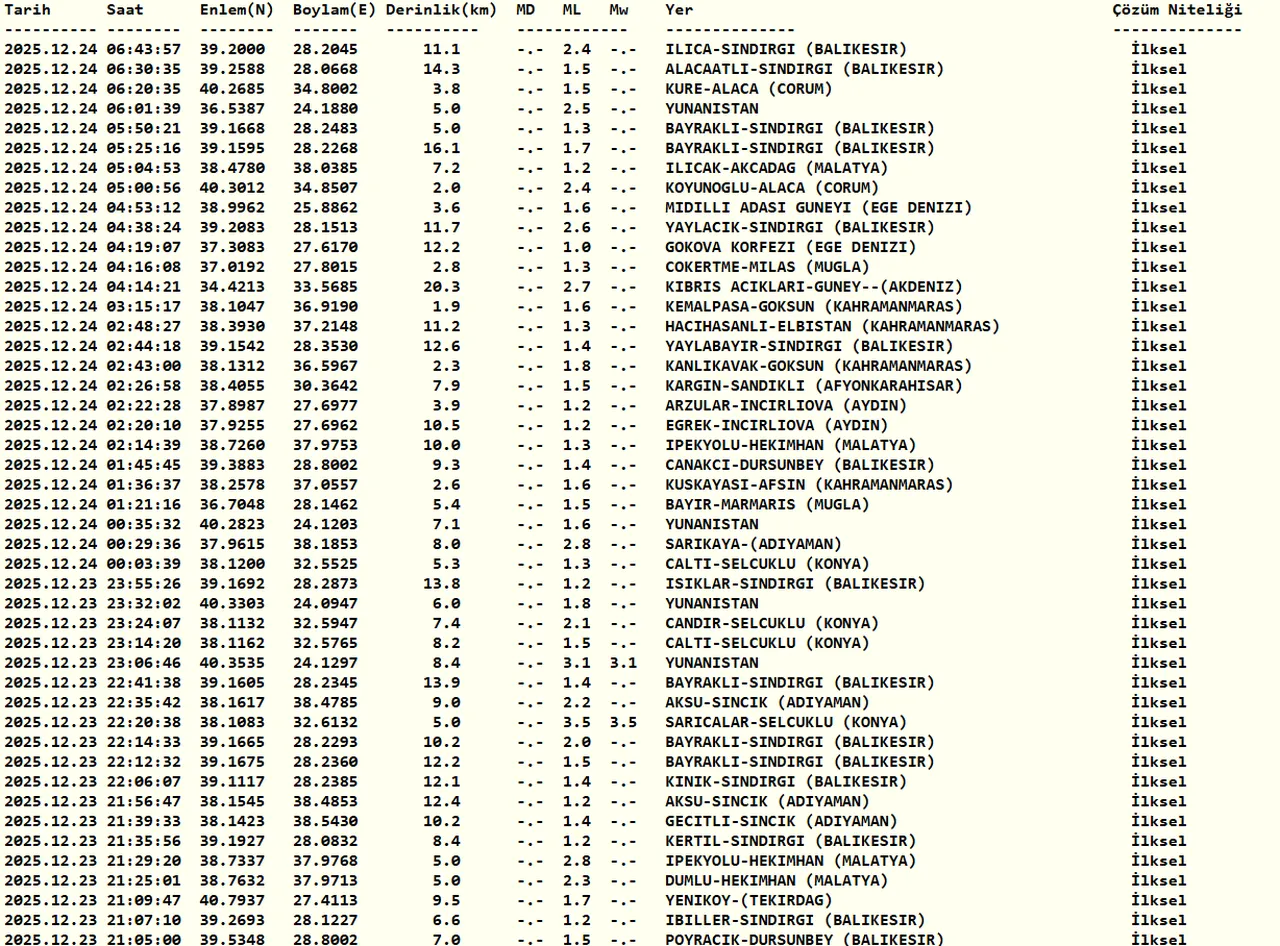Click the Tarih column header
Screen dimensions: 1280x946
[x=27, y=10]
